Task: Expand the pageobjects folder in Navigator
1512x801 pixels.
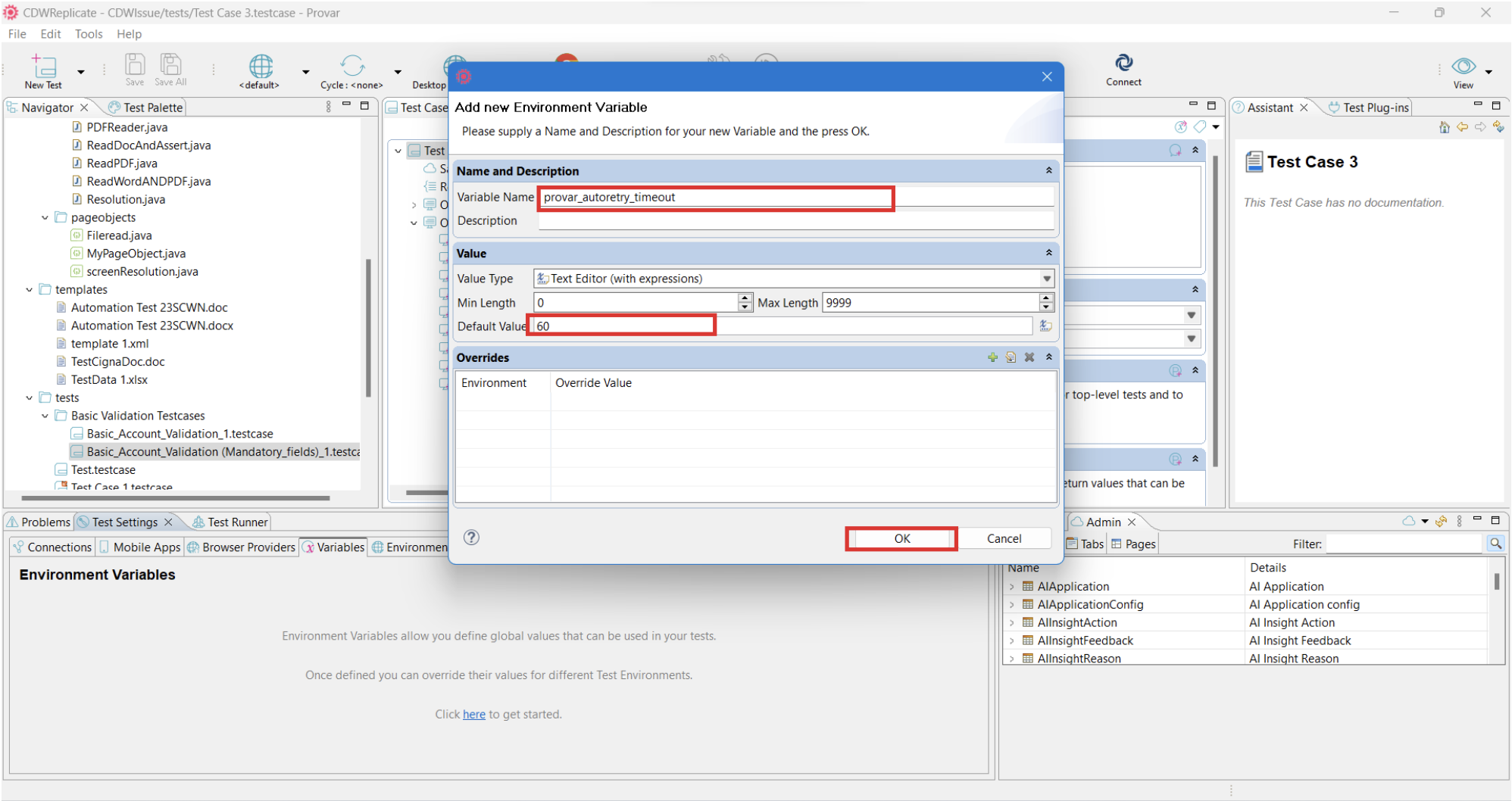Action: tap(45, 217)
